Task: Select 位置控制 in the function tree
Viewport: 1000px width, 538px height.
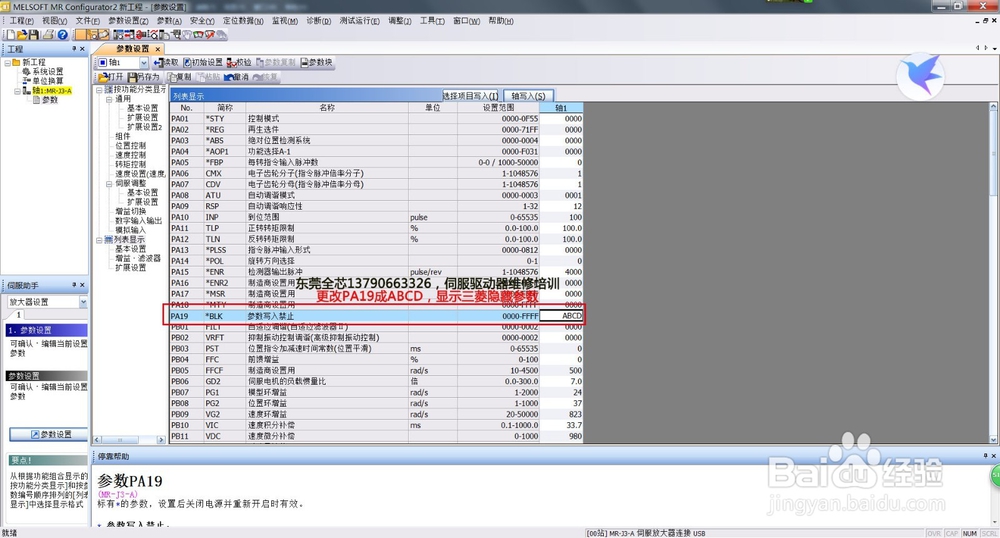Action: (x=131, y=146)
